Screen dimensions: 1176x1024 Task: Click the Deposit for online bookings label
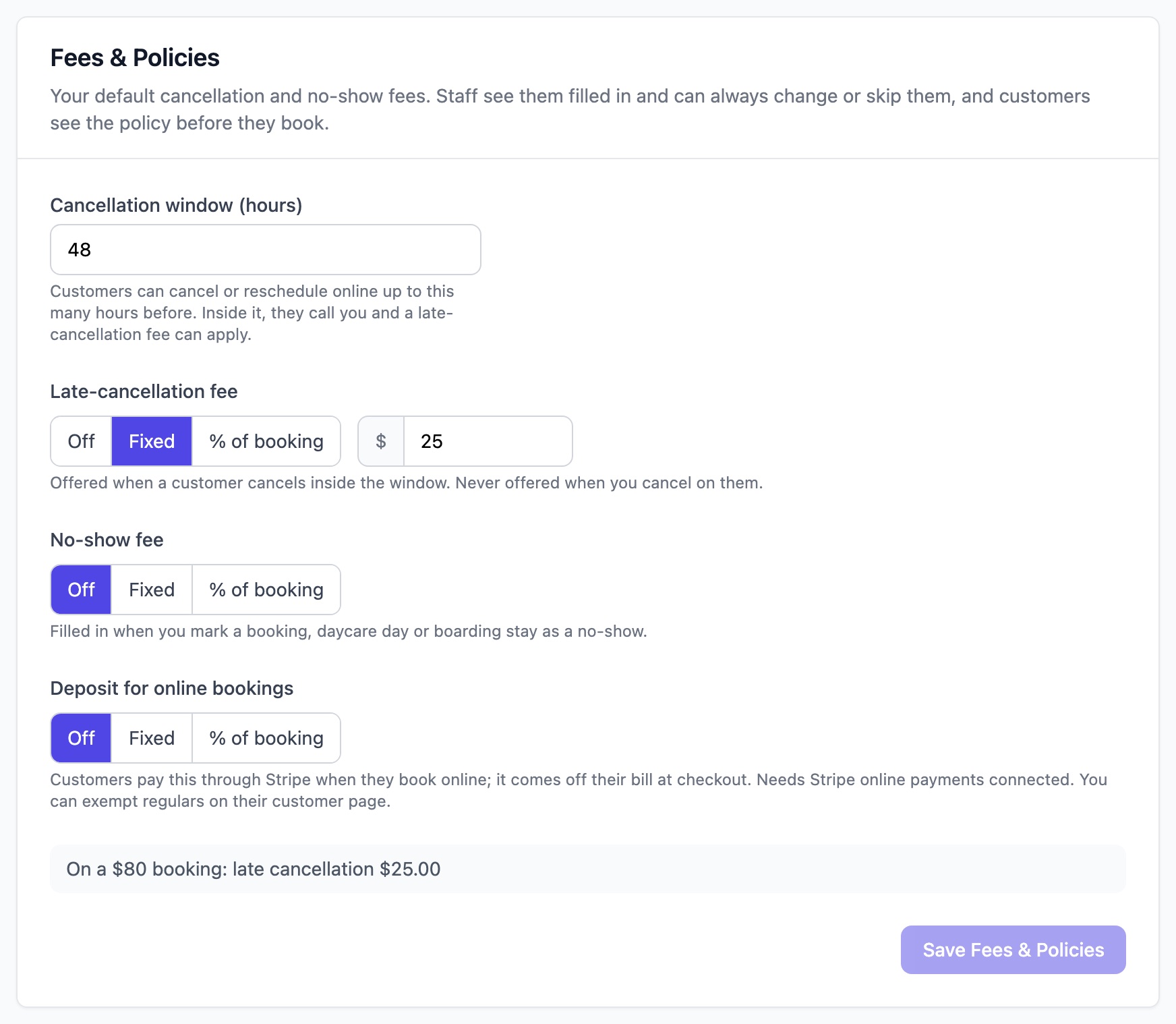[172, 688]
